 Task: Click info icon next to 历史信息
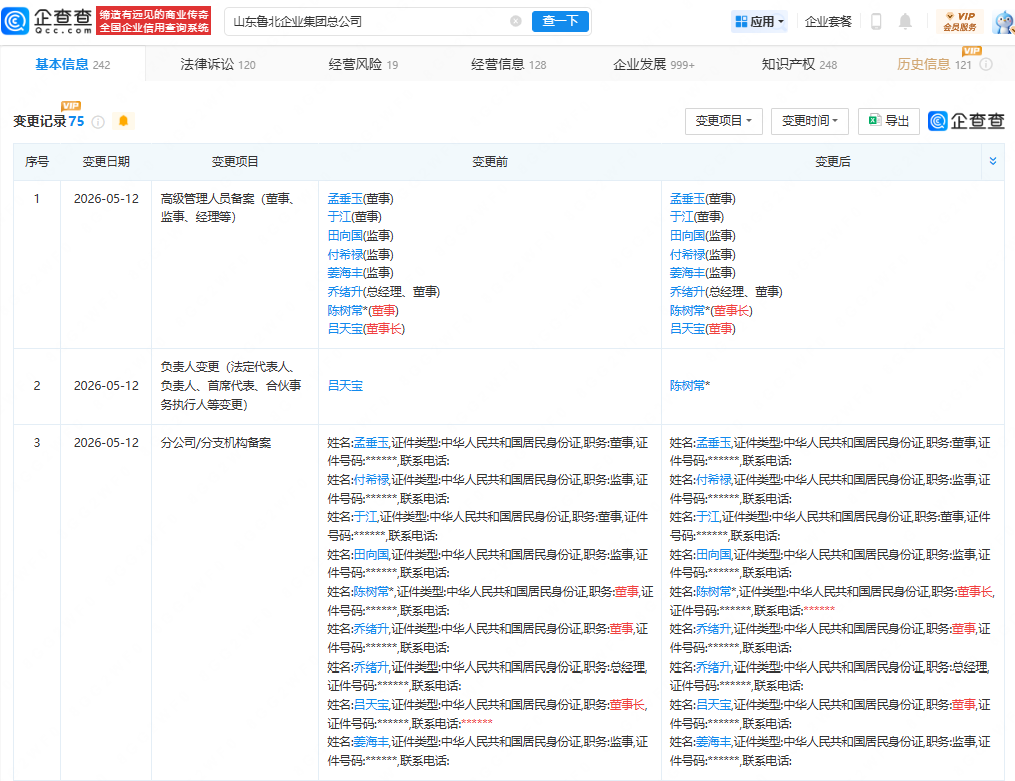986,65
